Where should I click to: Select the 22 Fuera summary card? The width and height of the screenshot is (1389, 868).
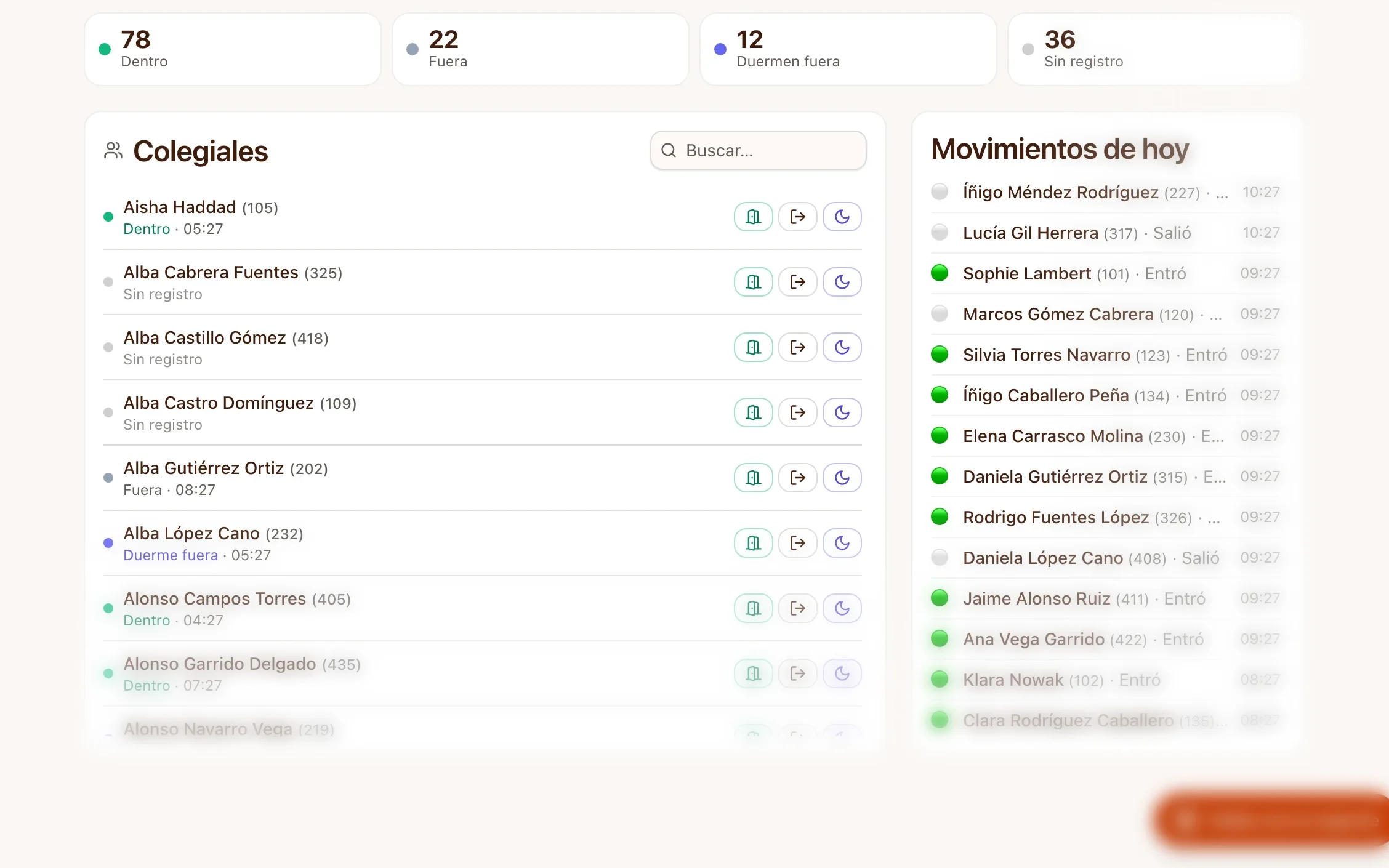coord(540,49)
